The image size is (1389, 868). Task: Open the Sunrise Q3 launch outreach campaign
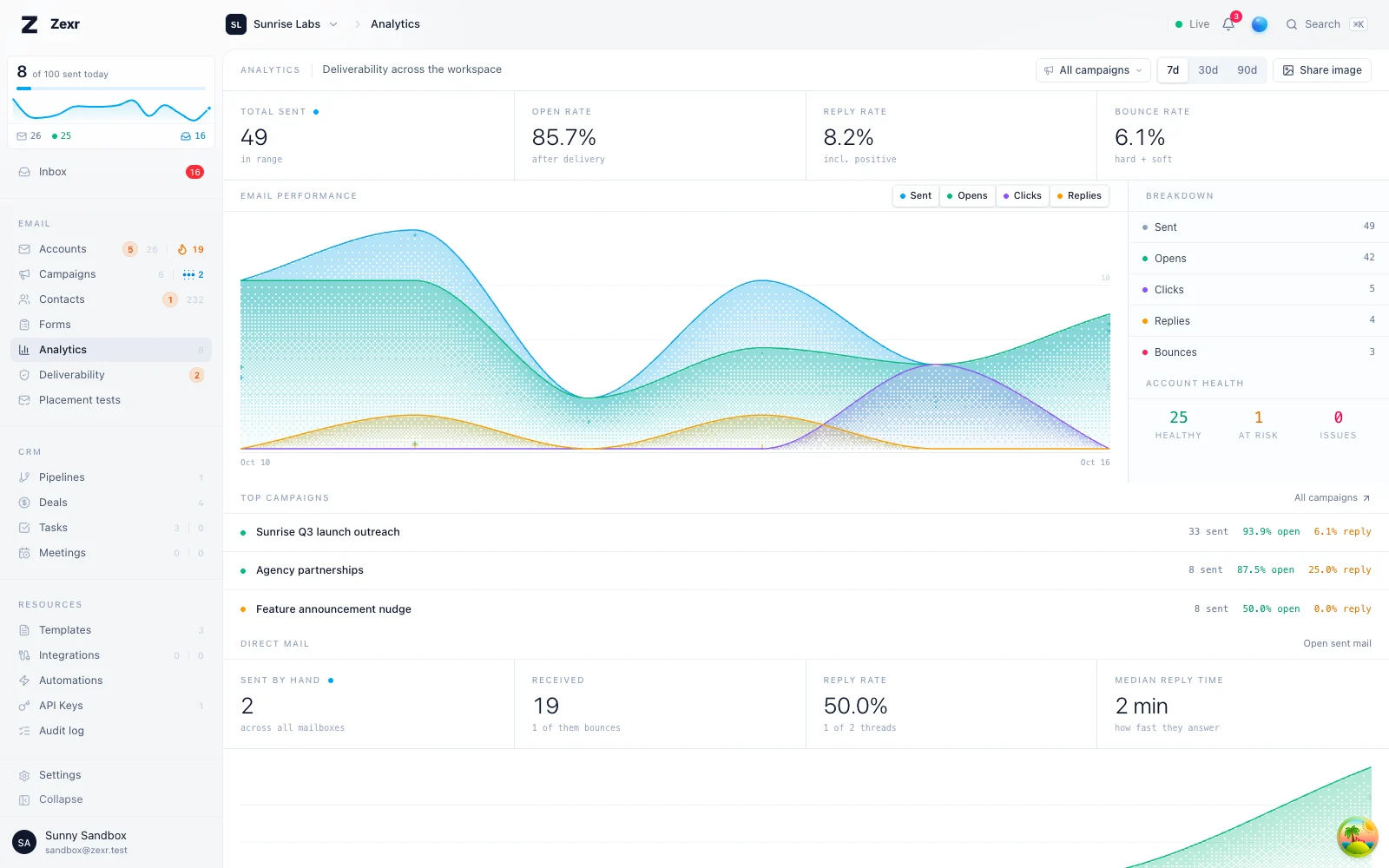coord(806,532)
